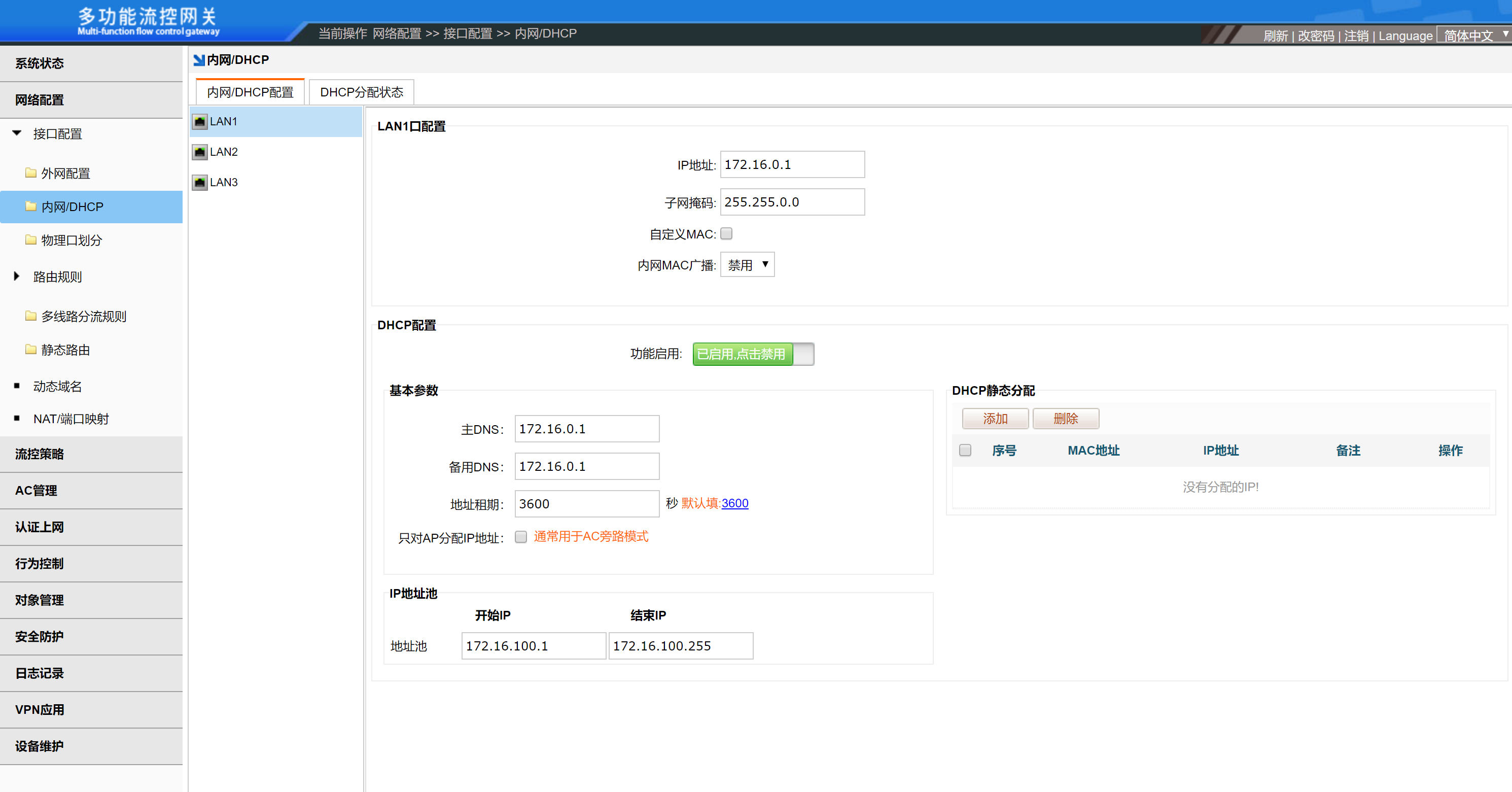Image resolution: width=1512 pixels, height=792 pixels.
Task: Click the 3600 default lease link
Action: pyautogui.click(x=734, y=503)
